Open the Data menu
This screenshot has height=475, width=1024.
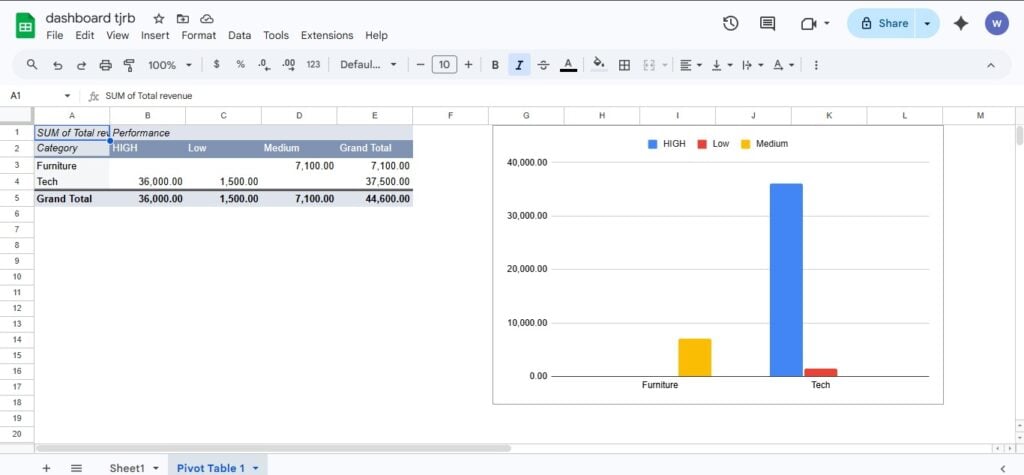(240, 35)
